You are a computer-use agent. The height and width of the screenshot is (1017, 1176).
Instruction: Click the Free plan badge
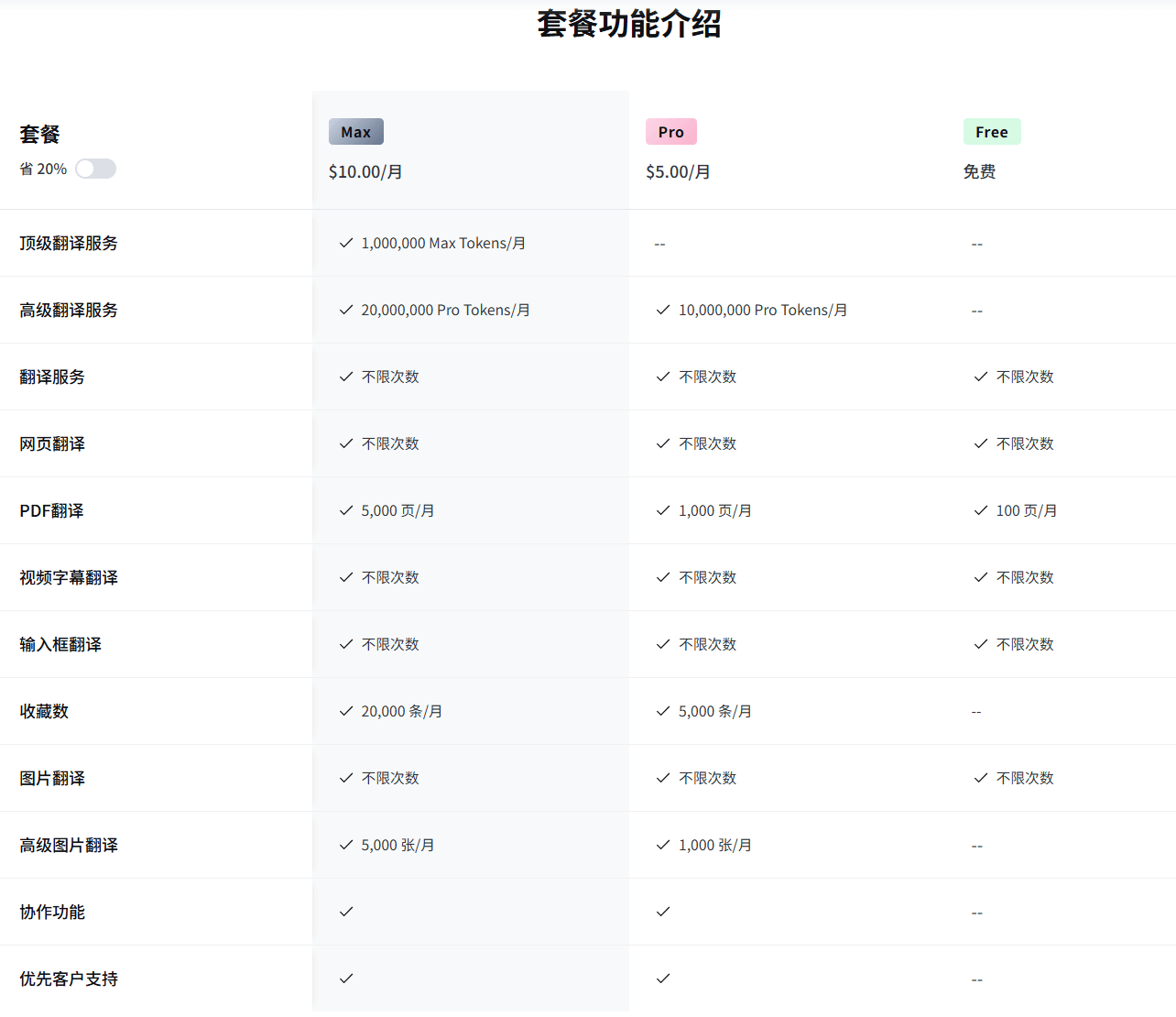[x=992, y=131]
